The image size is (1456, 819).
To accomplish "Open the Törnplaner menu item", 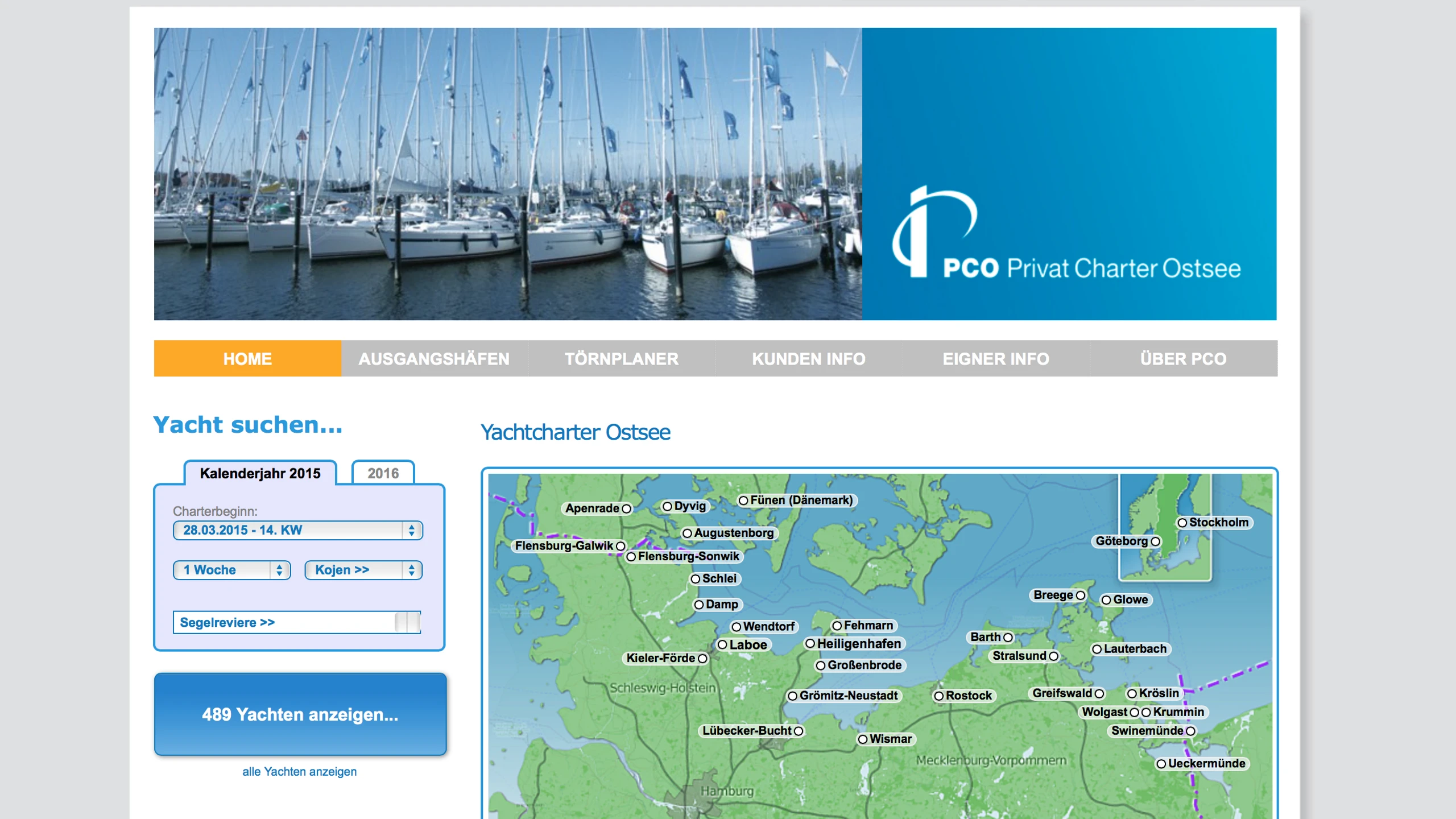I will [621, 359].
